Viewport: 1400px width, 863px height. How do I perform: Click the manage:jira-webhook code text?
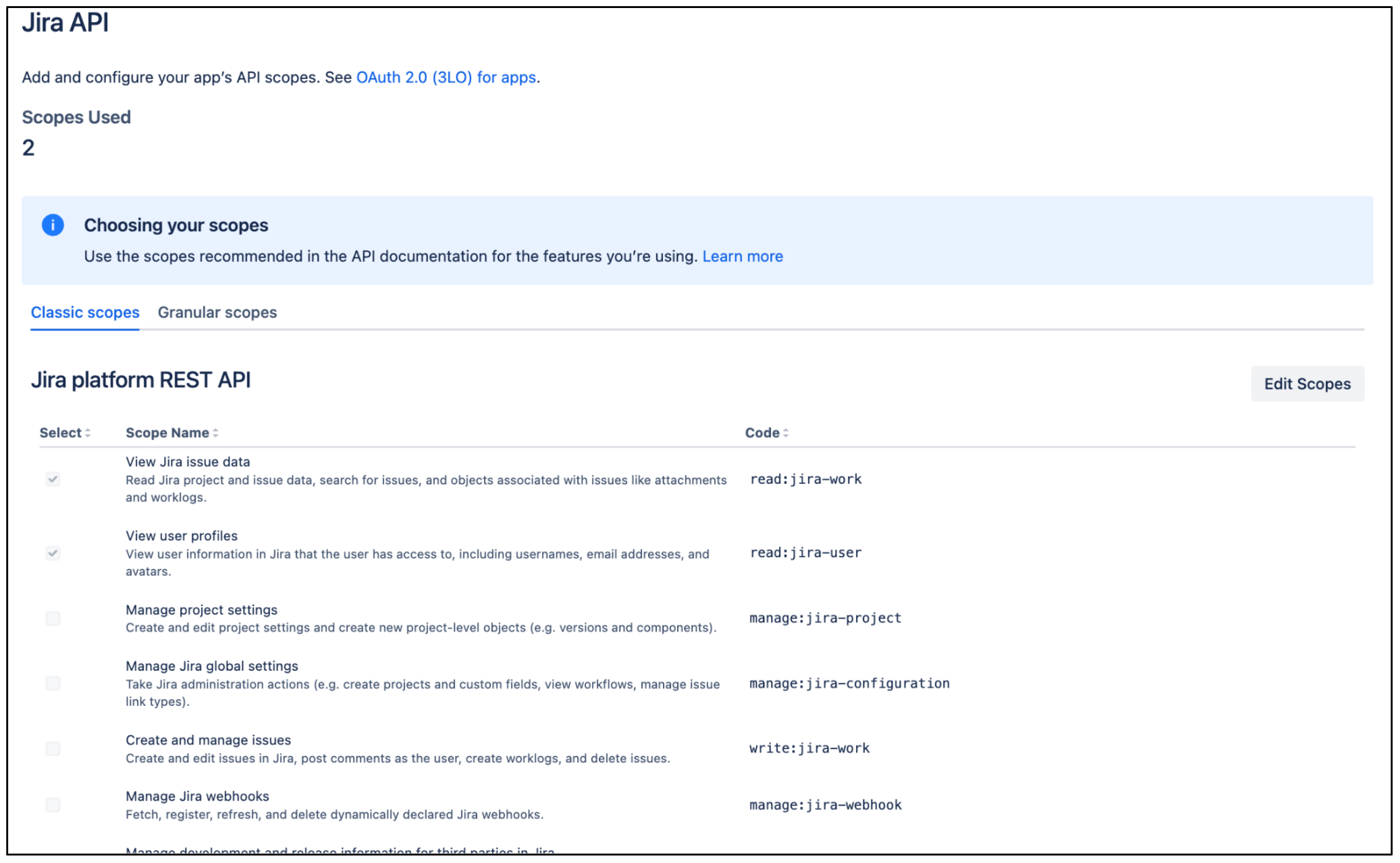click(x=825, y=804)
